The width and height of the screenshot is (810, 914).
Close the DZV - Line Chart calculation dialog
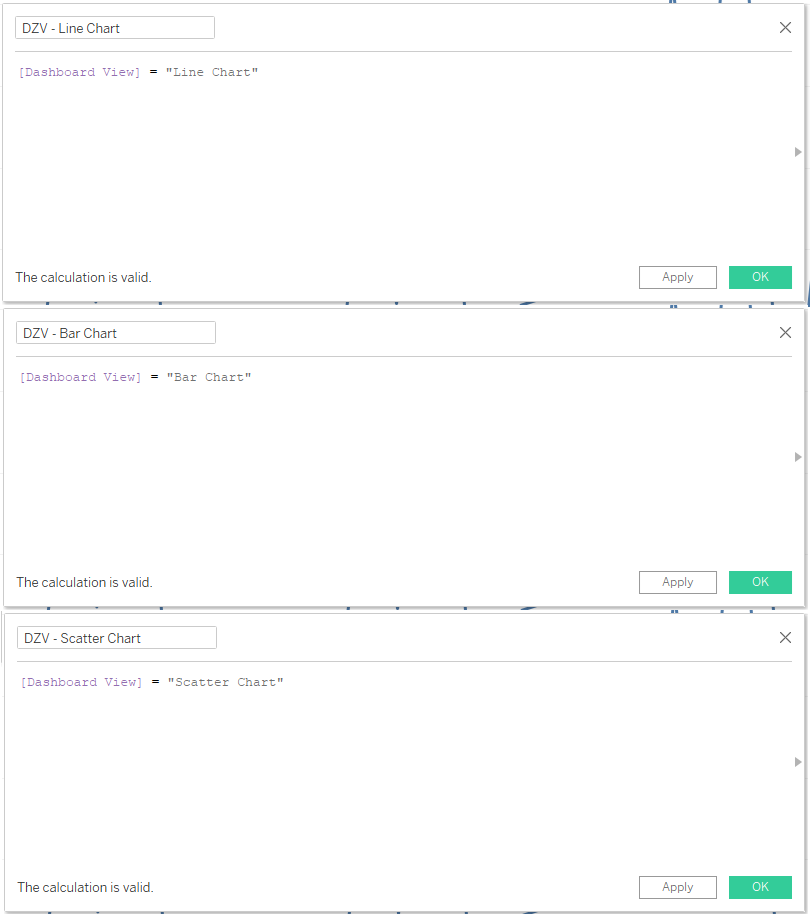(x=785, y=28)
